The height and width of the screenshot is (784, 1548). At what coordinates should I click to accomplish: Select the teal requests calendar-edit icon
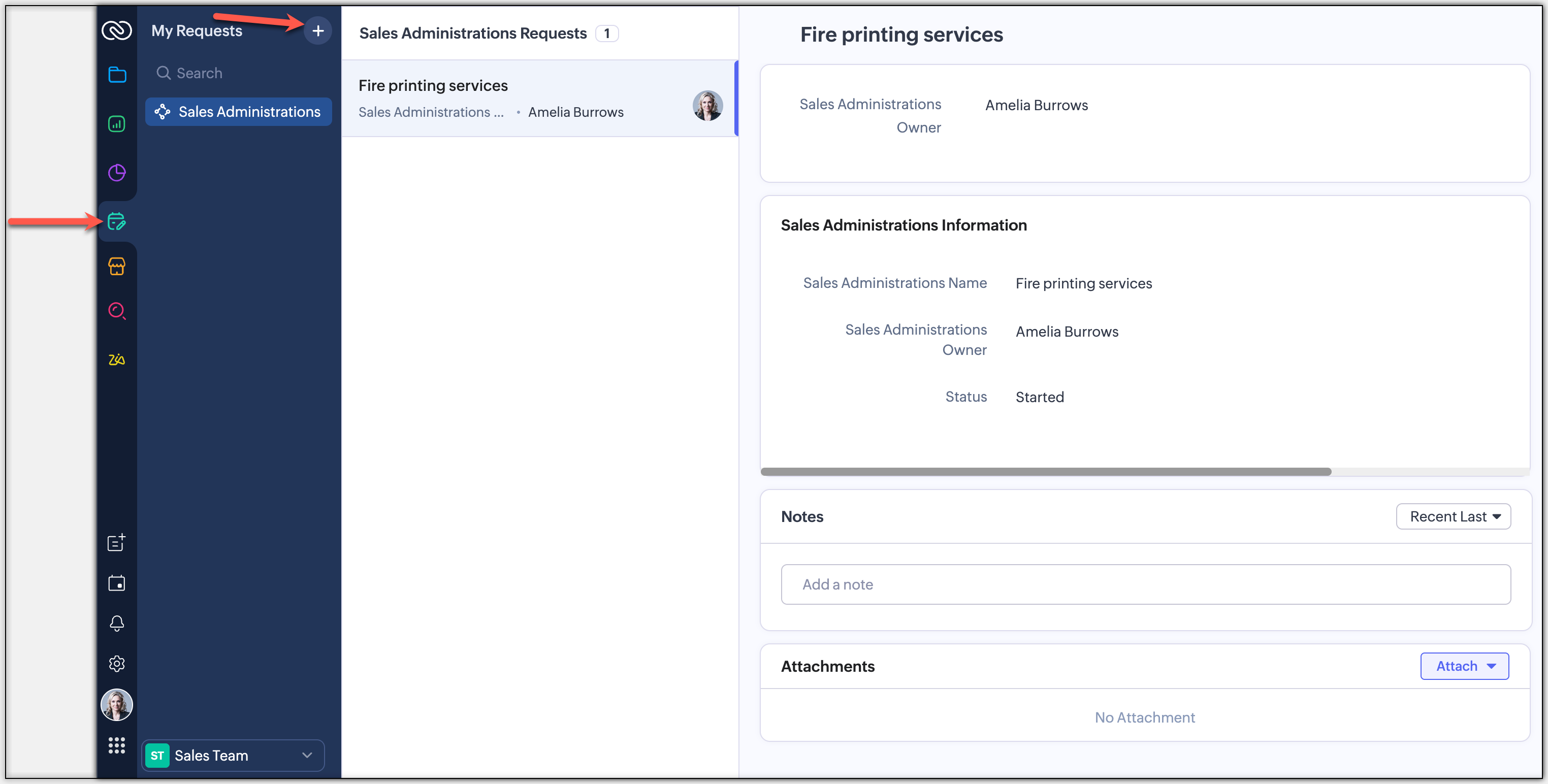[x=117, y=222]
